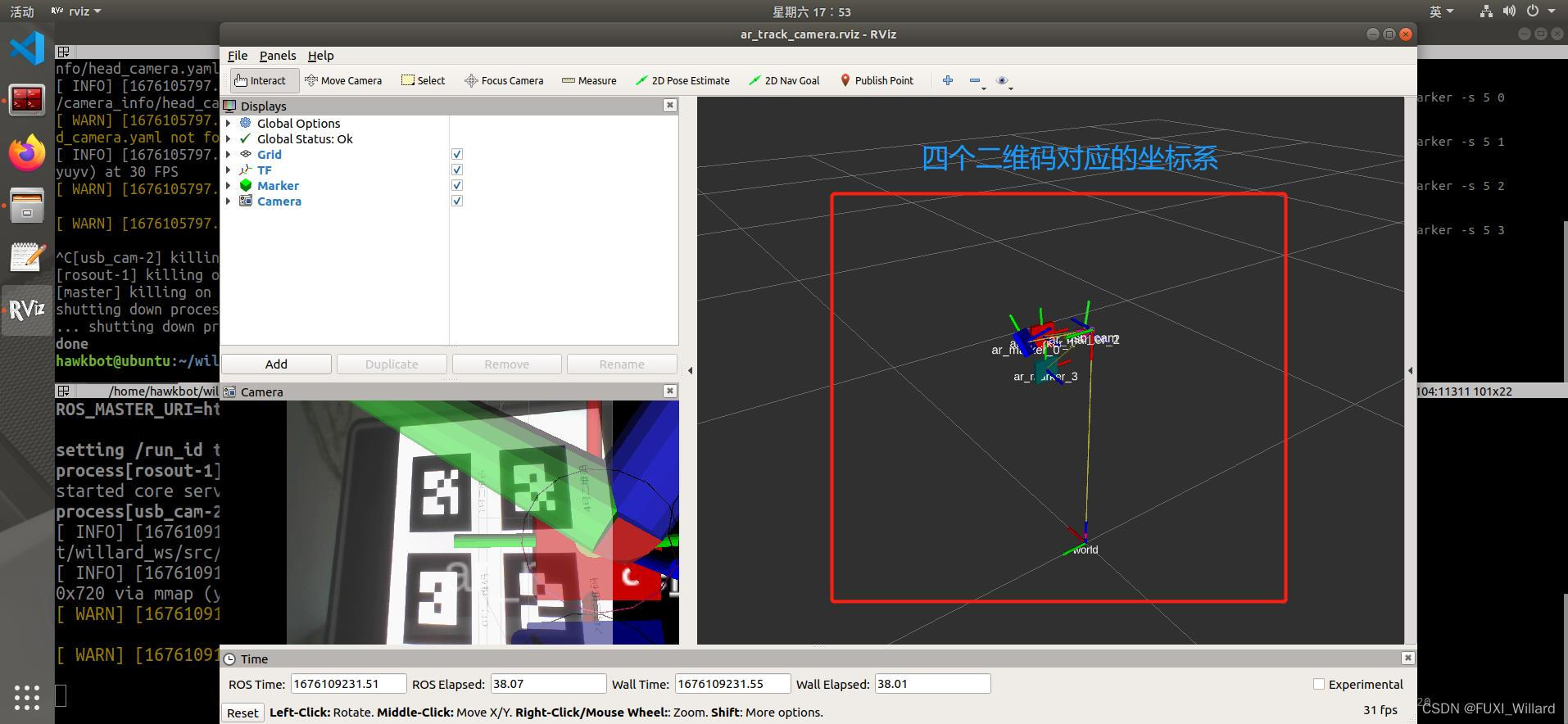Uncheck the Grid display checkbox
The height and width of the screenshot is (724, 1568).
pos(457,154)
